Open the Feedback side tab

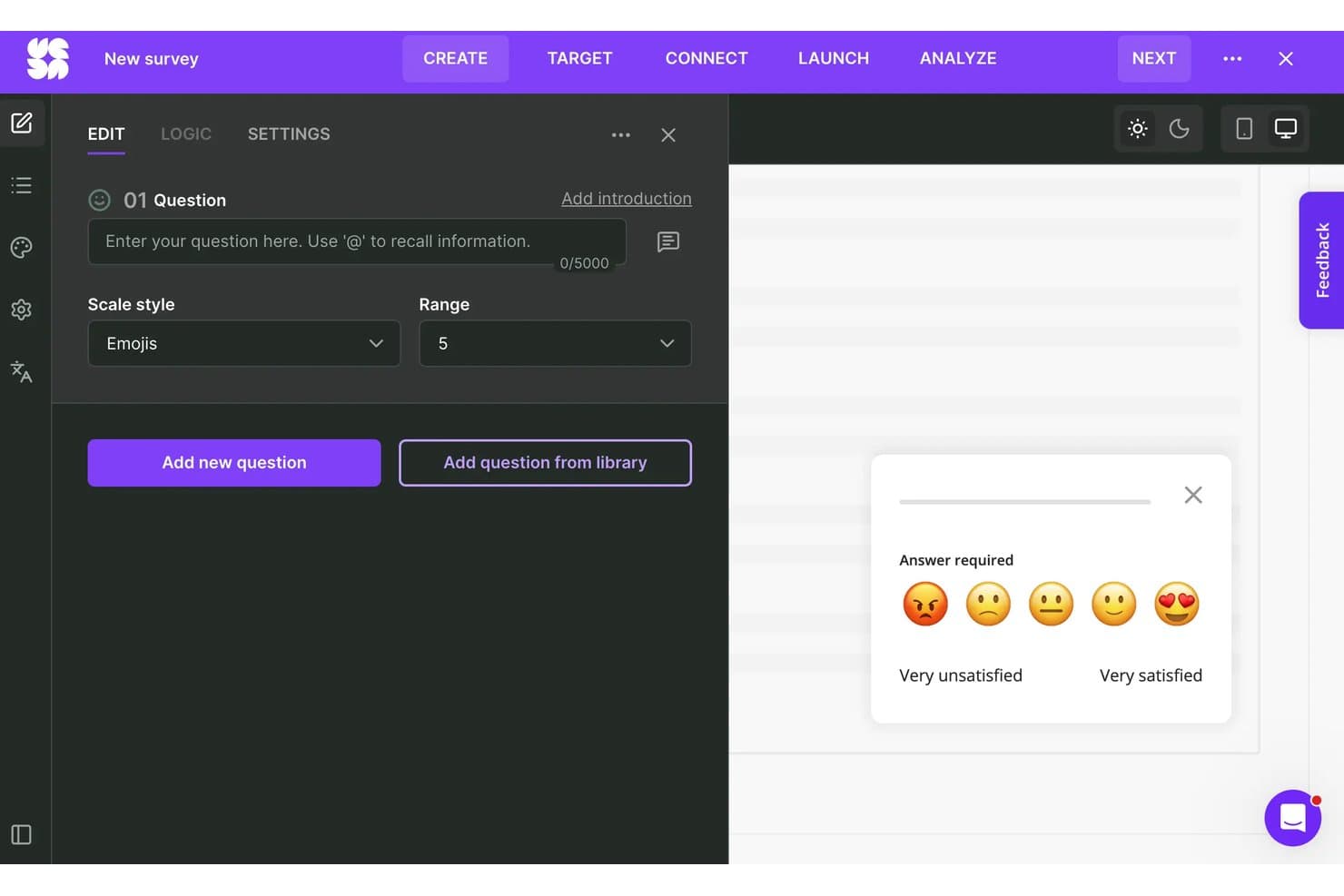coord(1321,261)
